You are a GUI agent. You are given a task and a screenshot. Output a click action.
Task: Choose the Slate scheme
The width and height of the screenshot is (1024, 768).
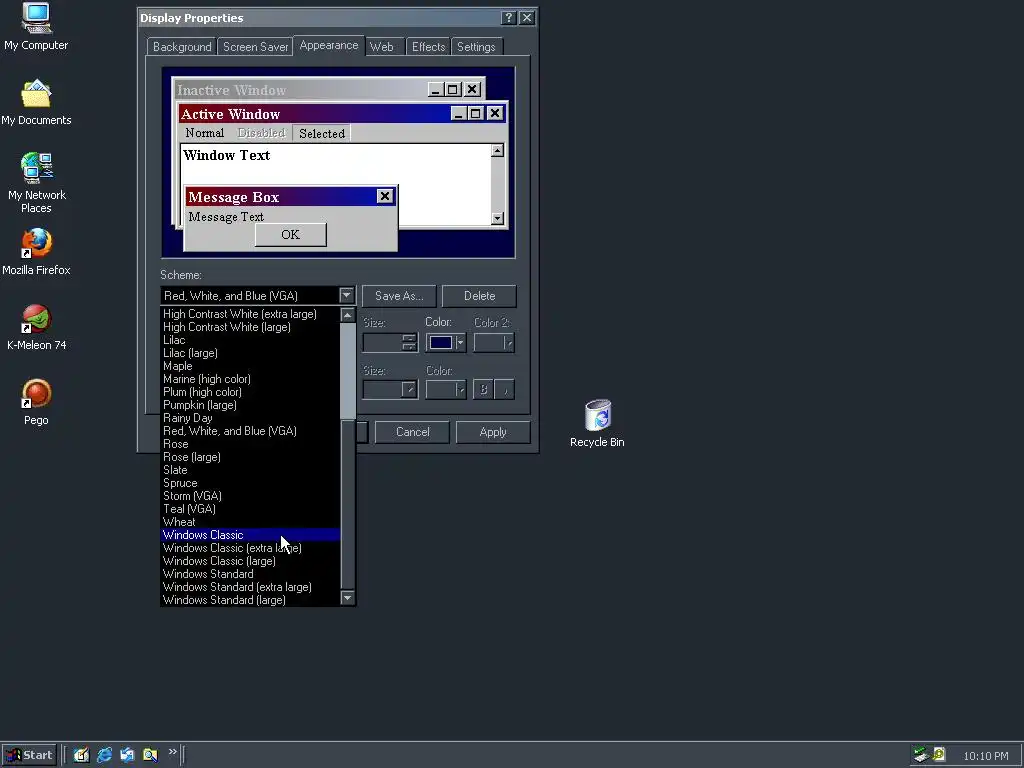(250, 470)
